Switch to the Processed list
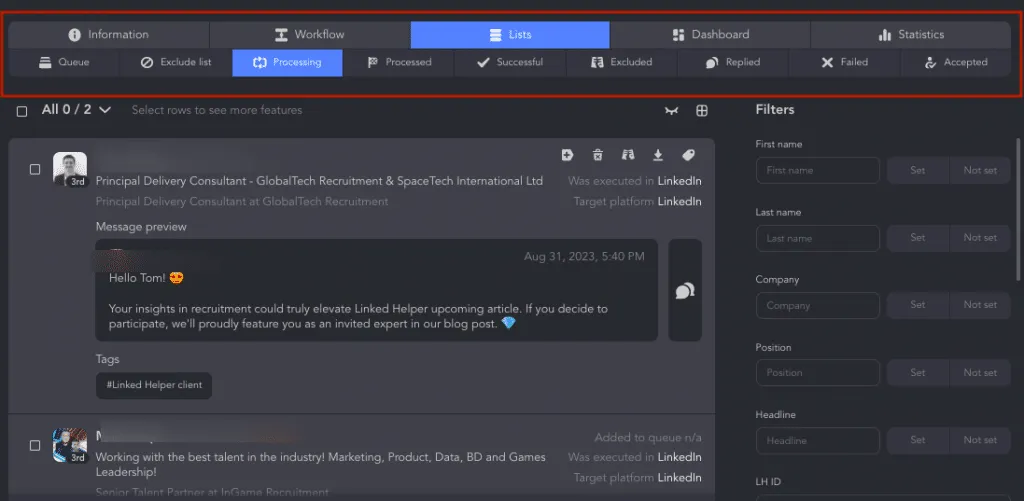 pyautogui.click(x=399, y=63)
